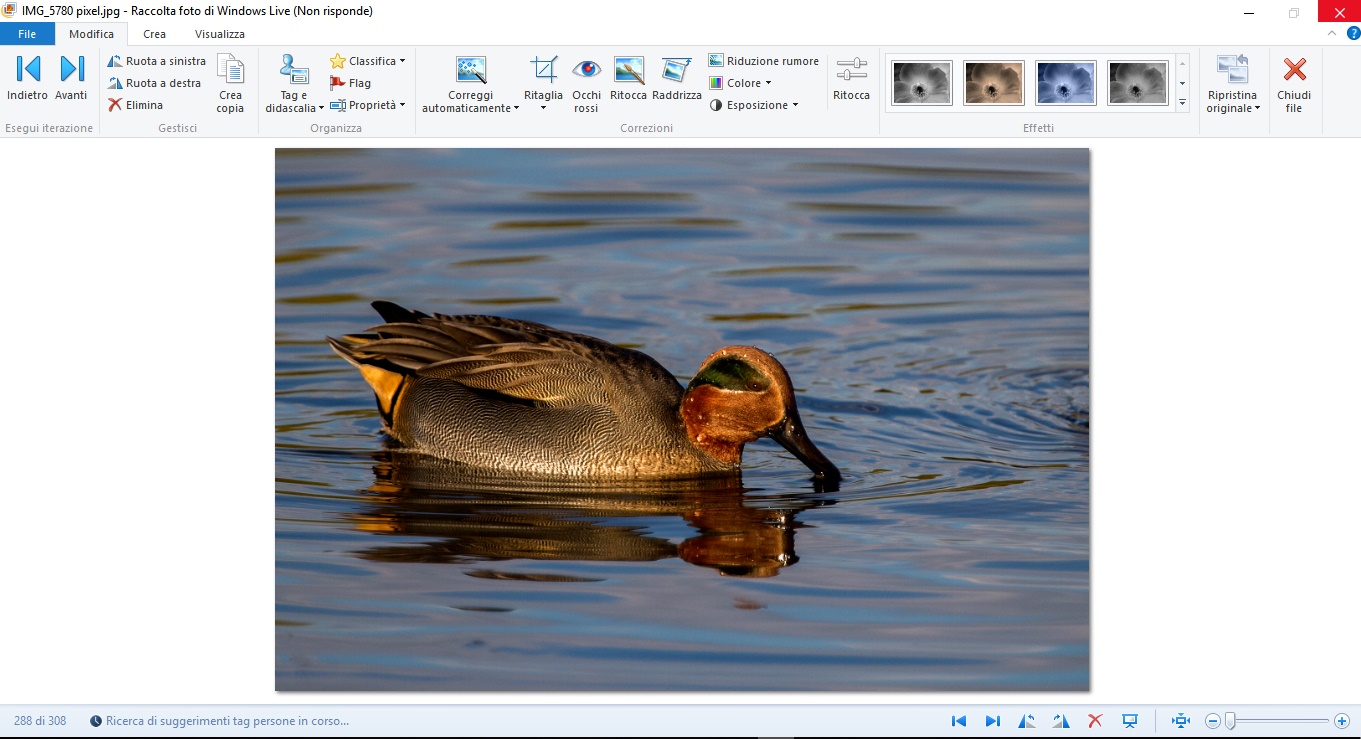Screen dimensions: 1361x739
Task: Click the Proprietà properties icon
Action: tap(338, 105)
